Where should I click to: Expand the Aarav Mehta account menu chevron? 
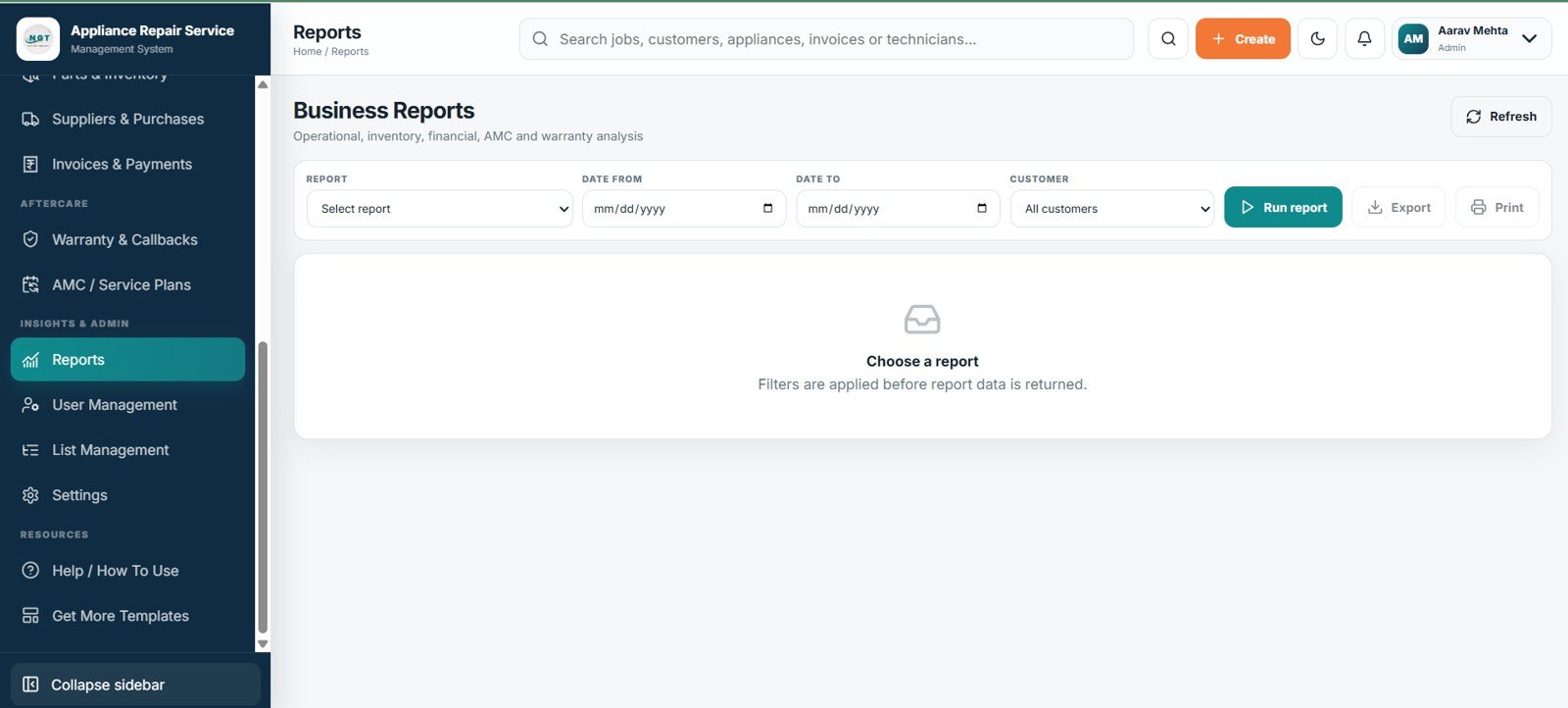[1529, 39]
